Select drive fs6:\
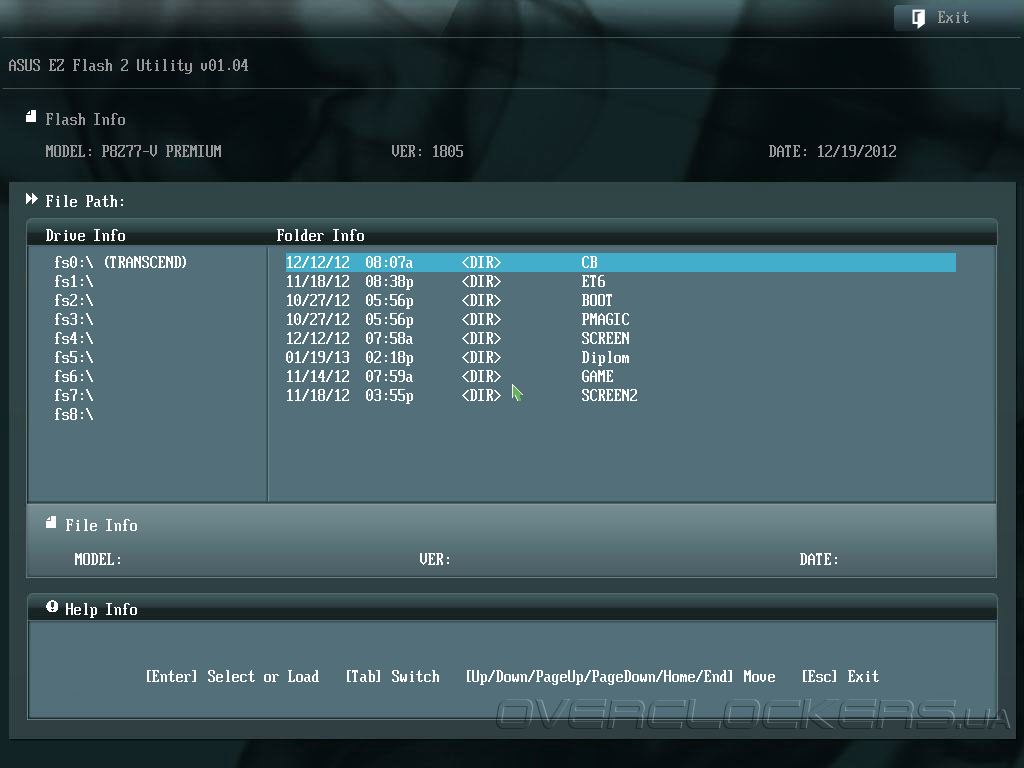Screen dimensions: 1024x768 coord(74,376)
